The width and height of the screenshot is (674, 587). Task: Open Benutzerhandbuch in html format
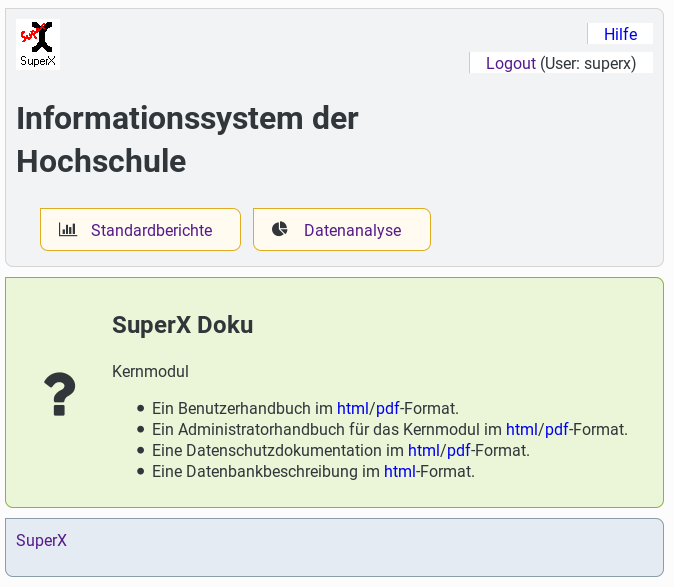(x=352, y=408)
